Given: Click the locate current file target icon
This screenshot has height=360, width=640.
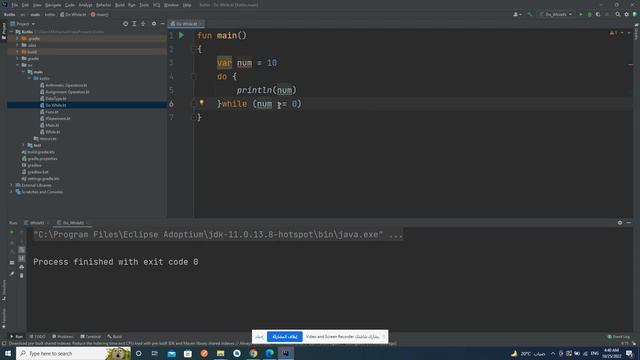Looking at the screenshot, I should 125,24.
